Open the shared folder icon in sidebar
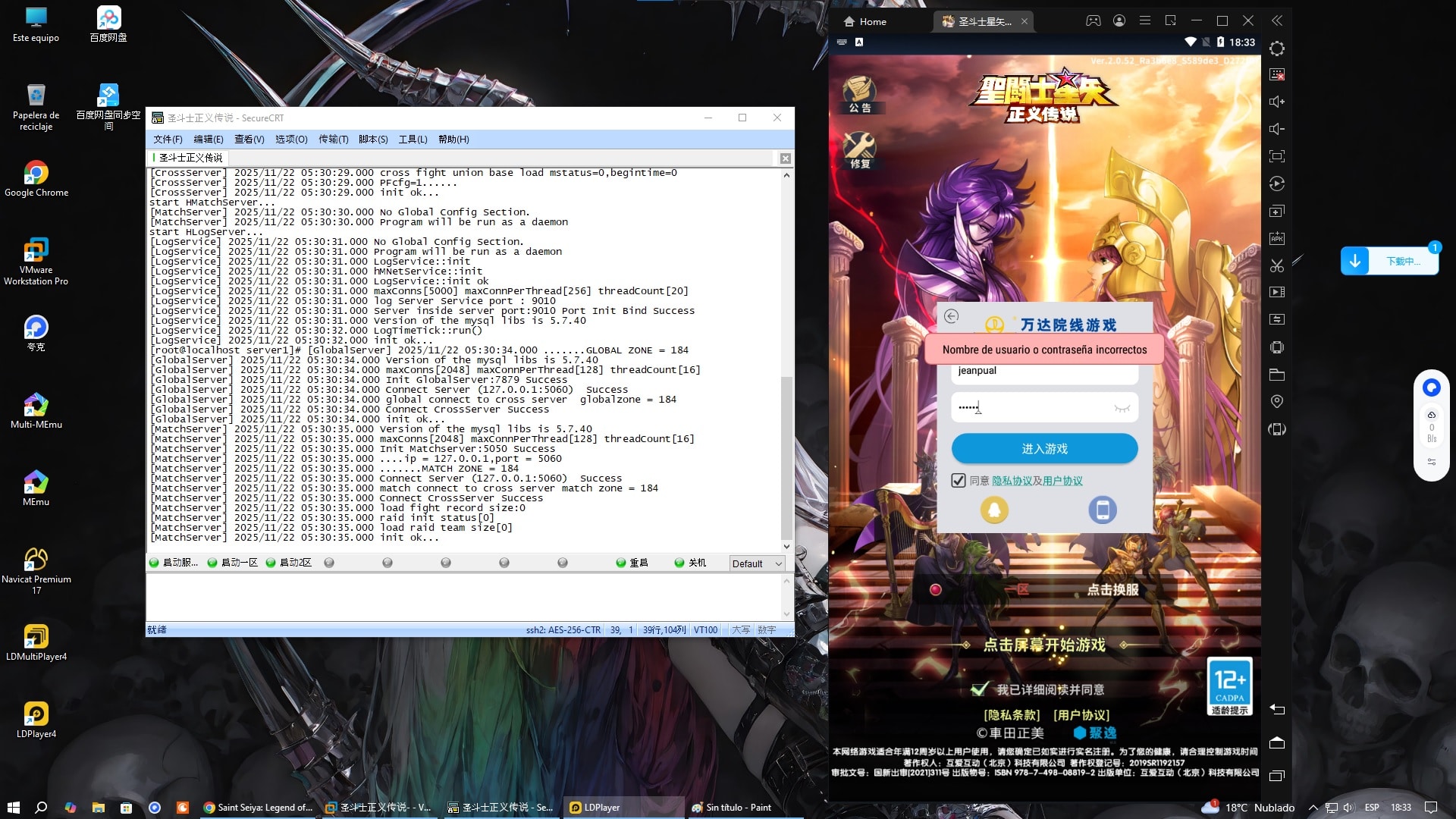The image size is (1456, 819). tap(1277, 375)
